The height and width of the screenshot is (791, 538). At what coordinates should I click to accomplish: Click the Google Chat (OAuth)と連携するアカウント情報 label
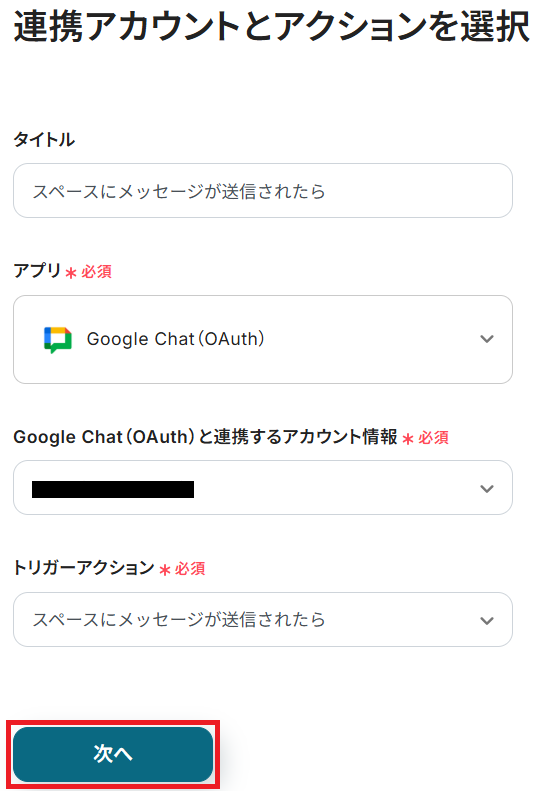click(205, 437)
